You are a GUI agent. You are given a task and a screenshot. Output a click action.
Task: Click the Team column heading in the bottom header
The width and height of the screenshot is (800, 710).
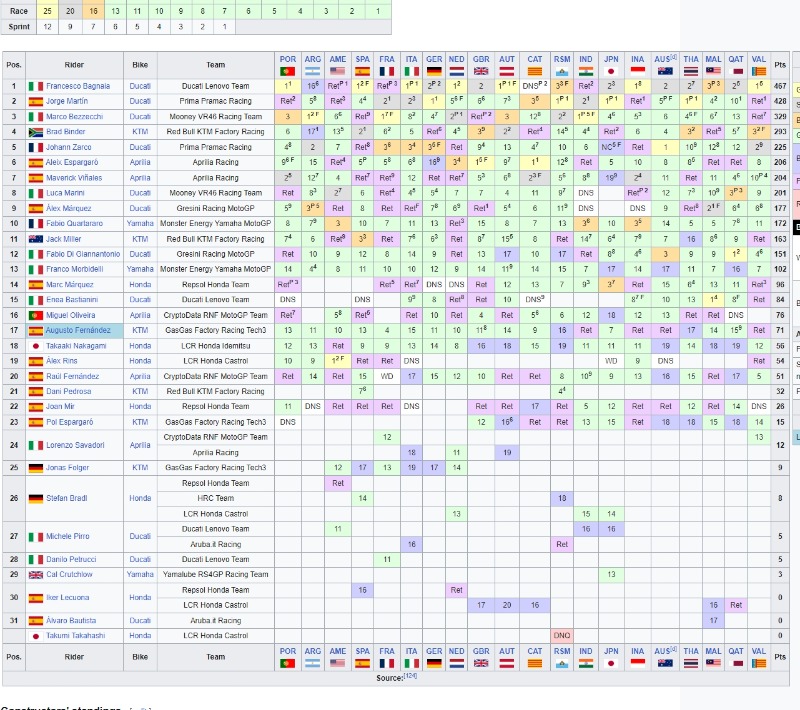pyautogui.click(x=215, y=657)
